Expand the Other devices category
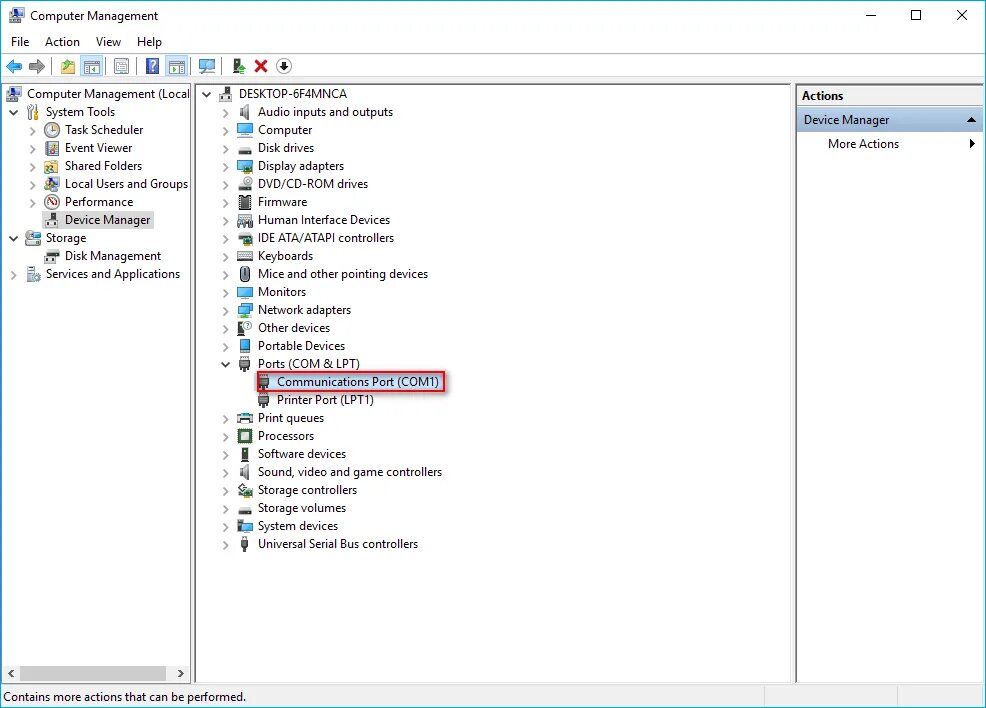Viewport: 986px width, 708px height. [225, 329]
